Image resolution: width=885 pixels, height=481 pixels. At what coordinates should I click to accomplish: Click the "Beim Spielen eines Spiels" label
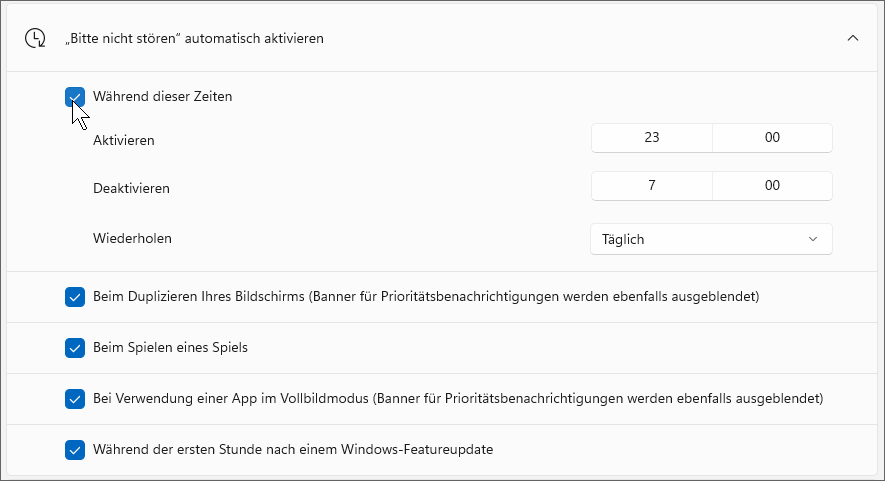(170, 347)
